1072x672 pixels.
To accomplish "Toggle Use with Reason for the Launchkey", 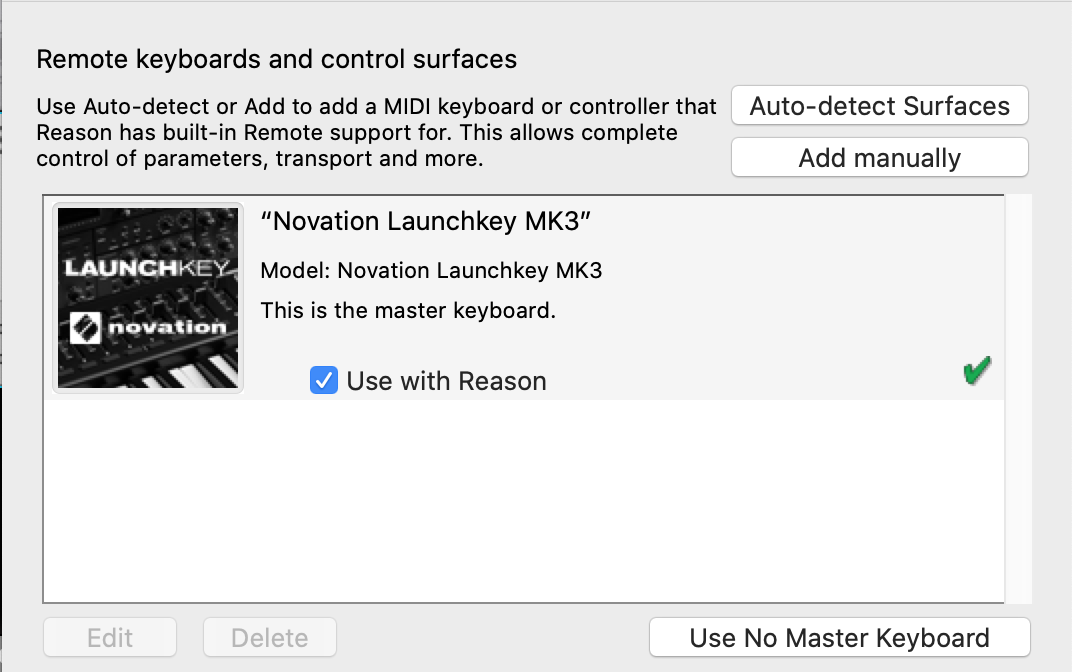I will [x=322, y=381].
